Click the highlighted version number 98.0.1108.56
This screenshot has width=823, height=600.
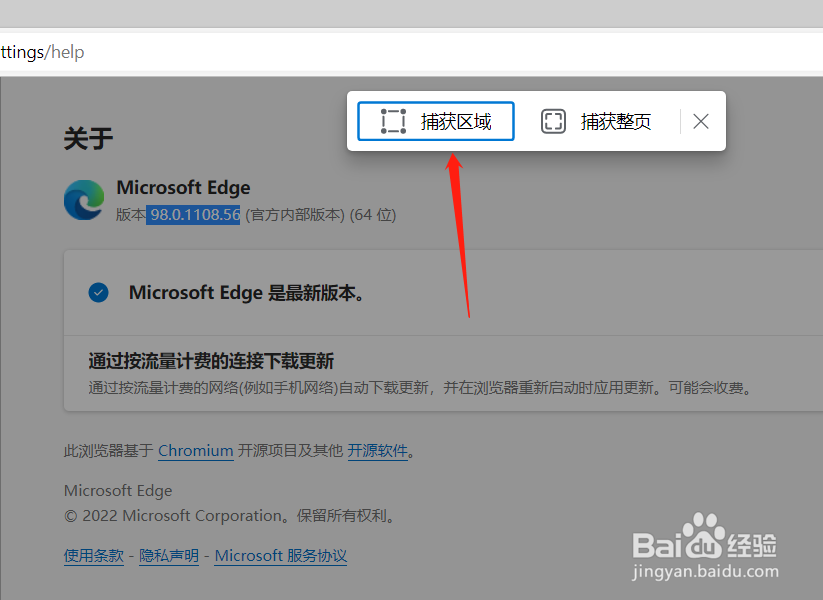pyautogui.click(x=193, y=215)
